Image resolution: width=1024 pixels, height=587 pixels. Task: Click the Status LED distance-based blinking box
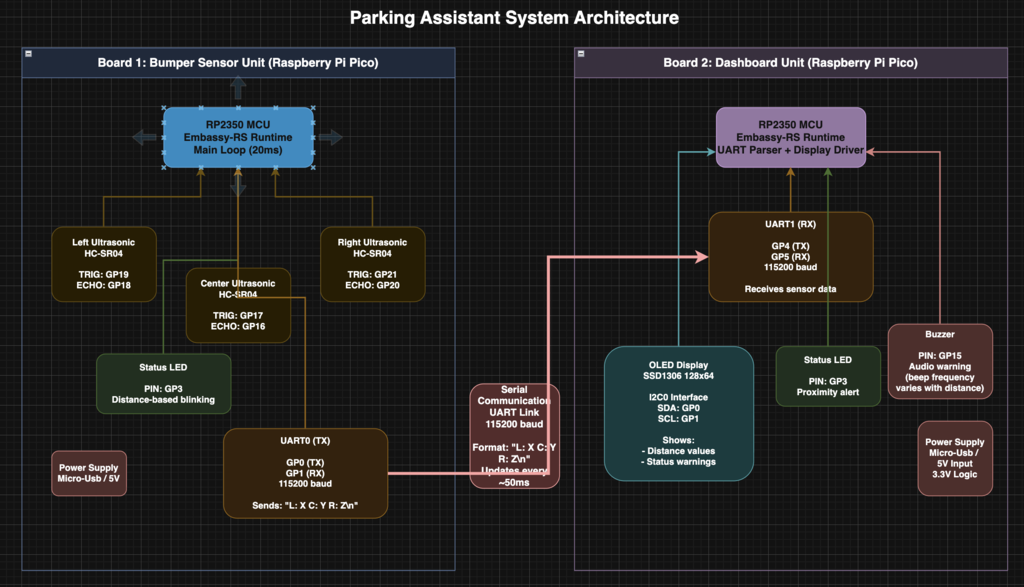(163, 383)
